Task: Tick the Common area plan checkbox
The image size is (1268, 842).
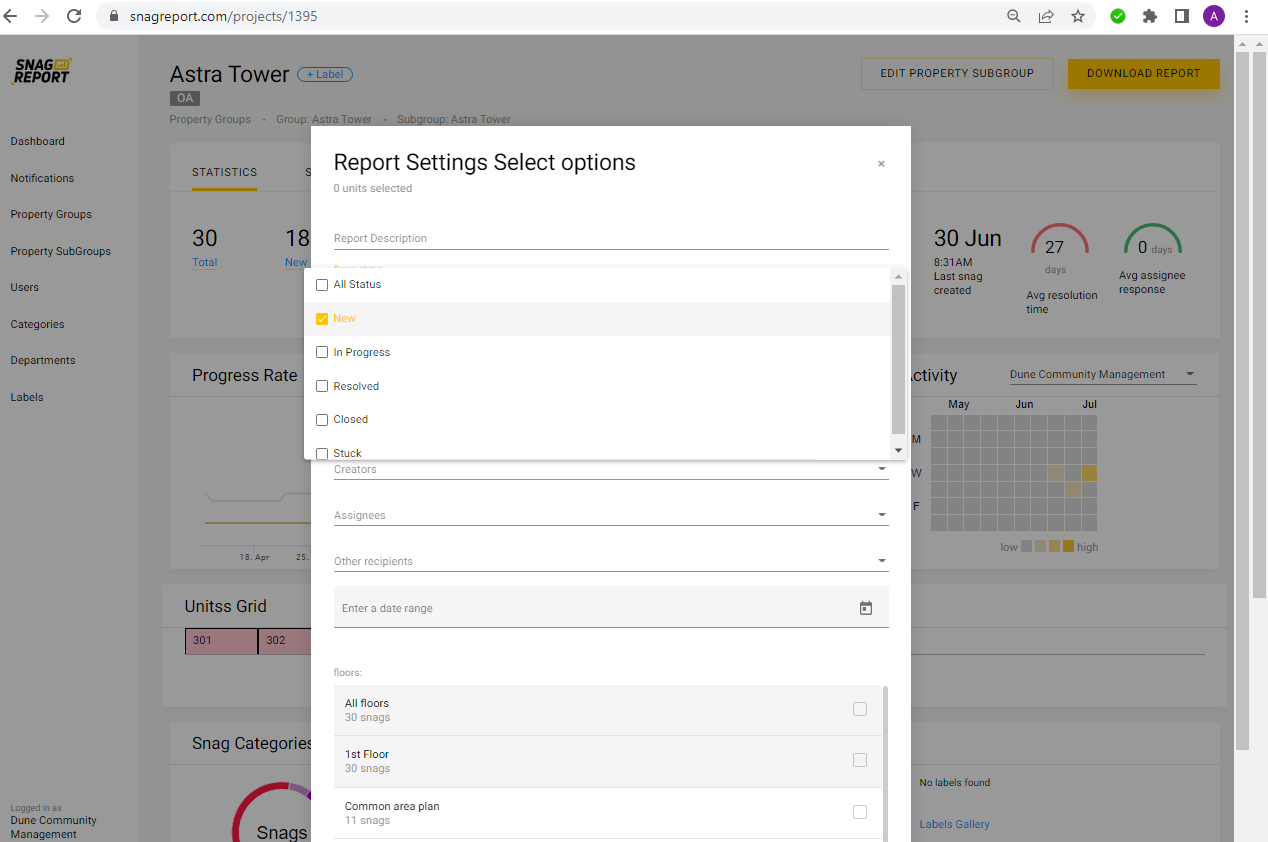Action: [x=860, y=812]
